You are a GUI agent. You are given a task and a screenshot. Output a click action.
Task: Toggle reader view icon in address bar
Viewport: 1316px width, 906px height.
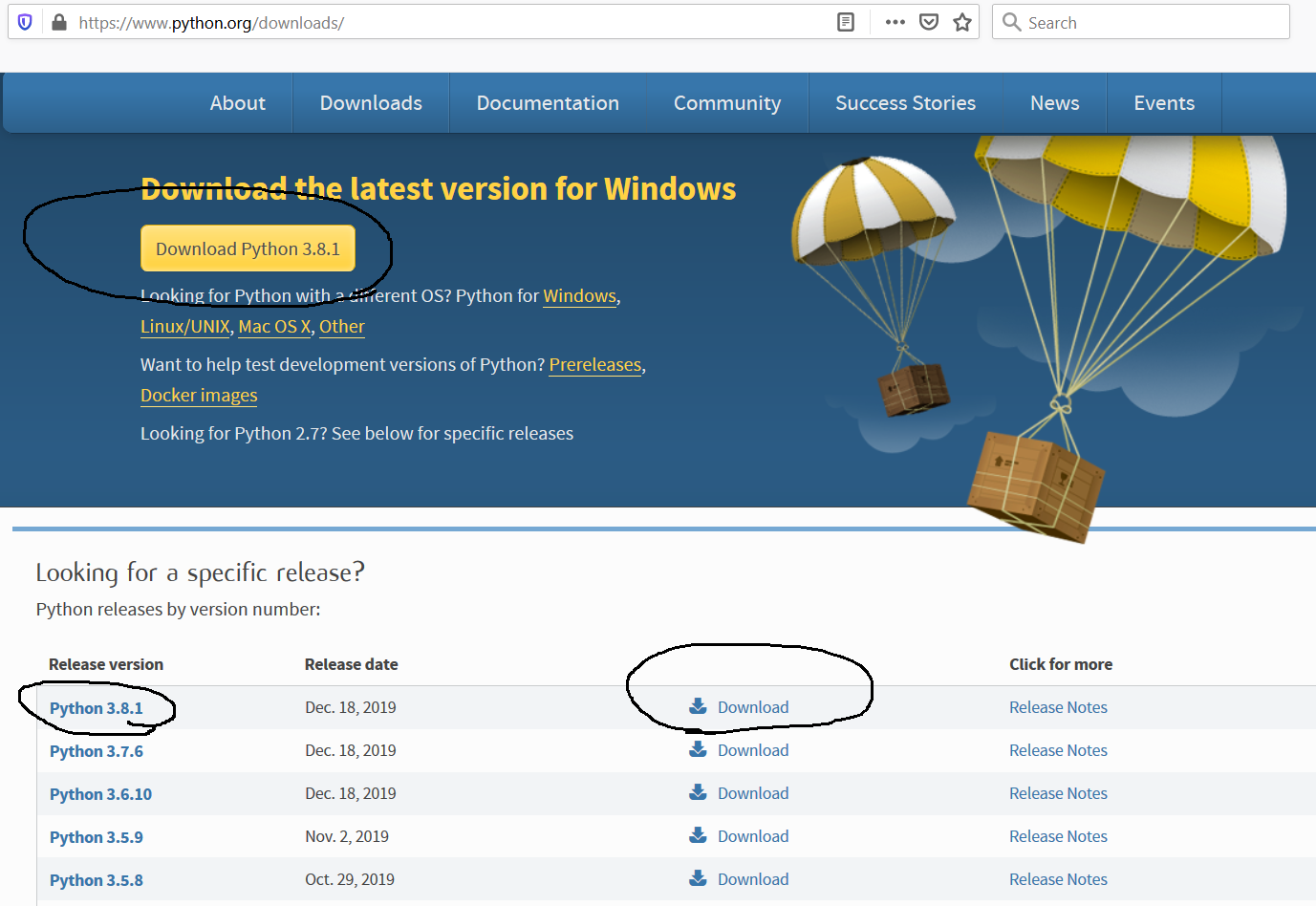pyautogui.click(x=846, y=22)
